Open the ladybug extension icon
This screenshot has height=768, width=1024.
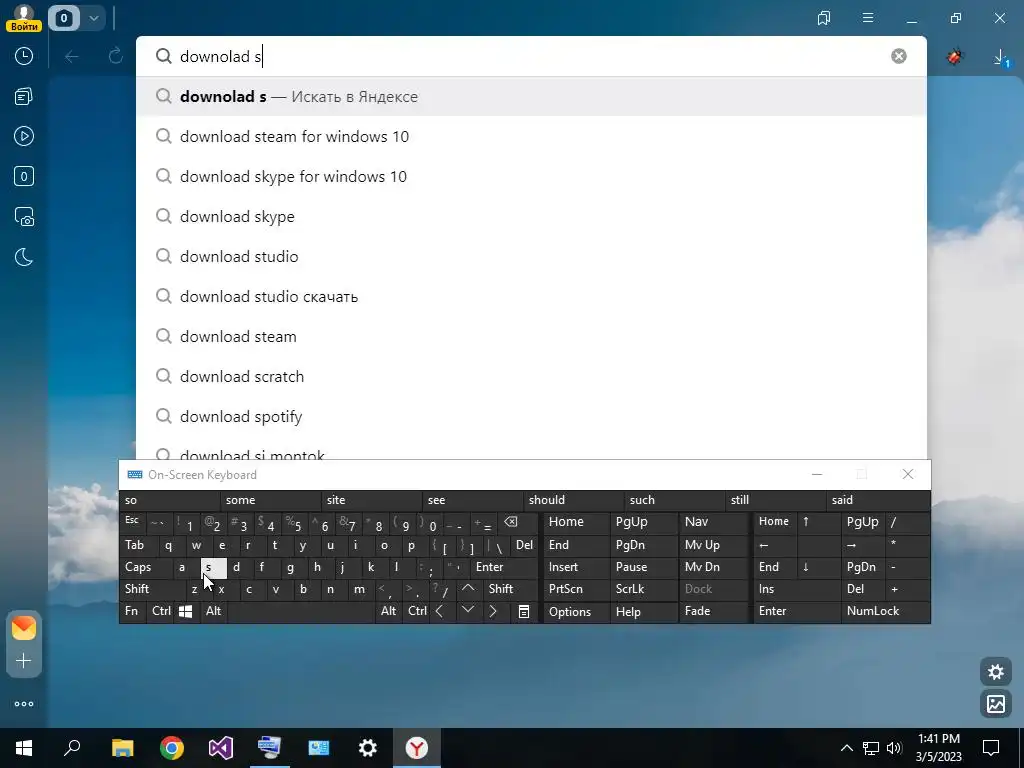pos(955,57)
